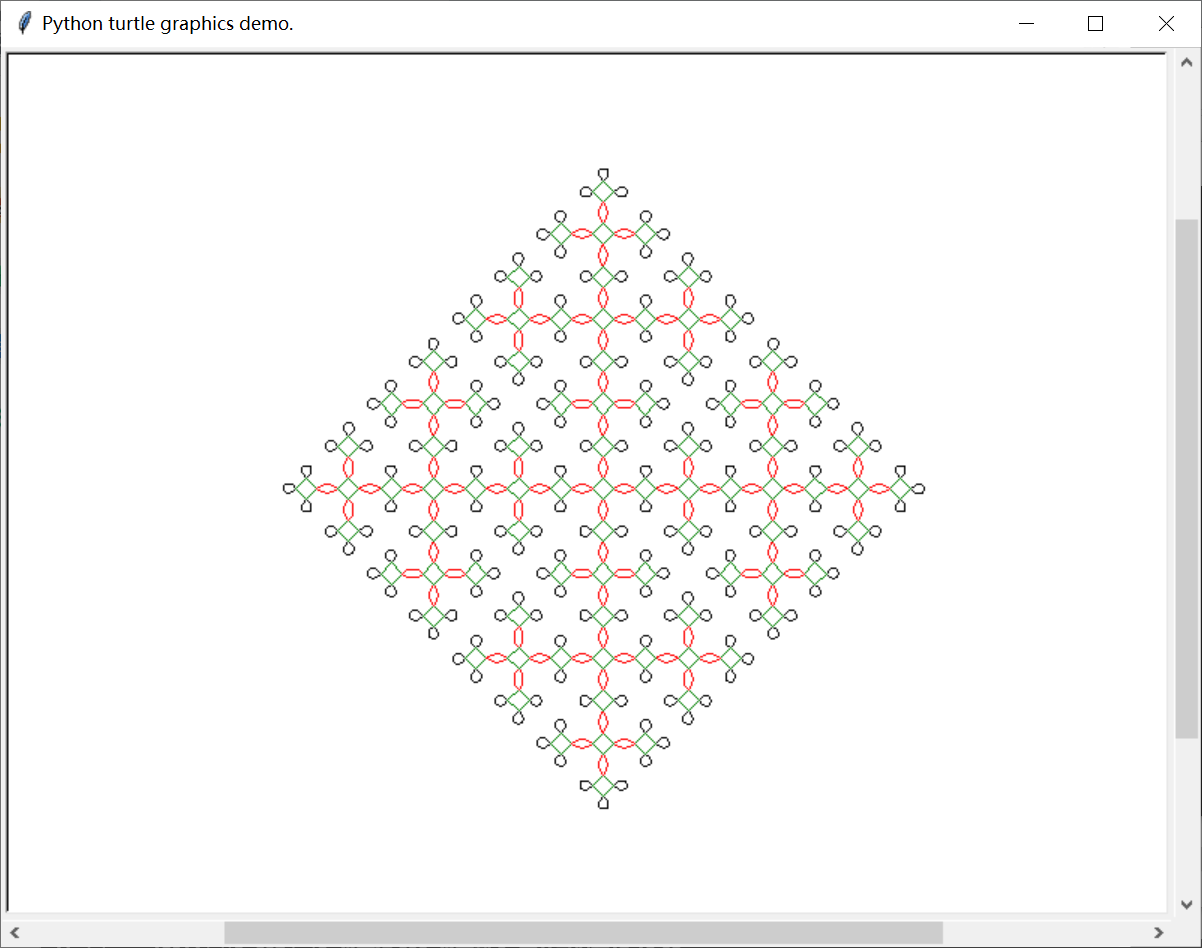Click the horizontal scrollbar left arrow
Screen dimensions: 1202x948
click(16, 933)
